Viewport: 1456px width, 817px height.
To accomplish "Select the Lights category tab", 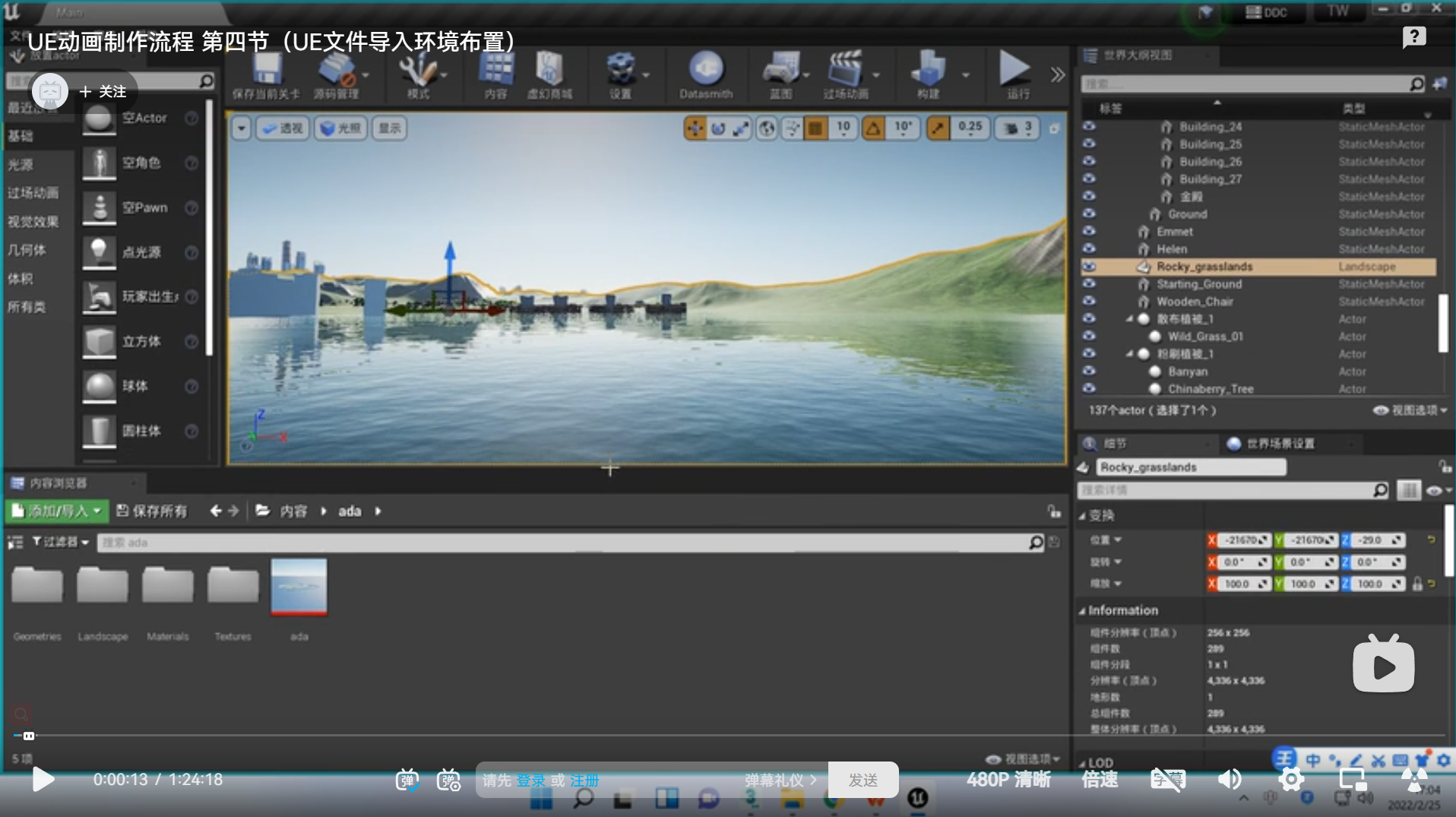I will [21, 165].
